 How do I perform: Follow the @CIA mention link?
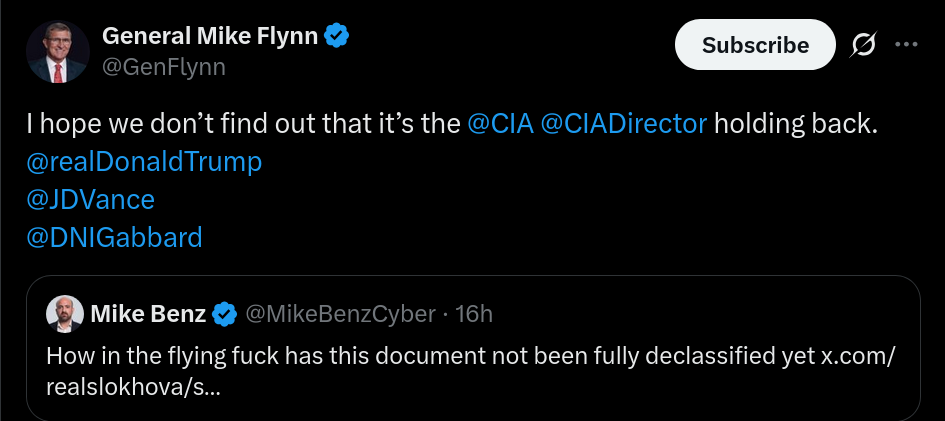[x=500, y=124]
